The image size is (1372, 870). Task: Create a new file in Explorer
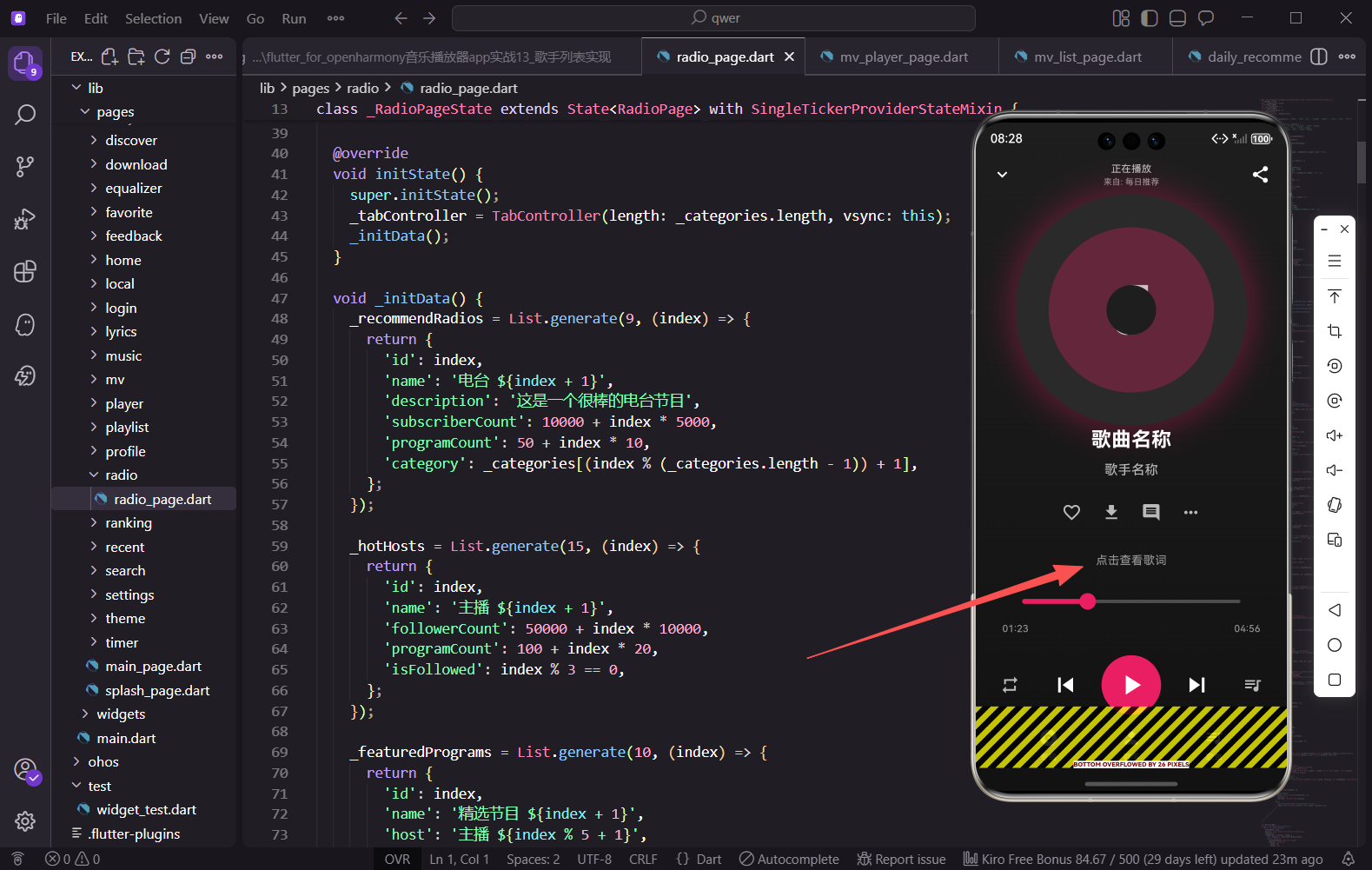(x=109, y=56)
